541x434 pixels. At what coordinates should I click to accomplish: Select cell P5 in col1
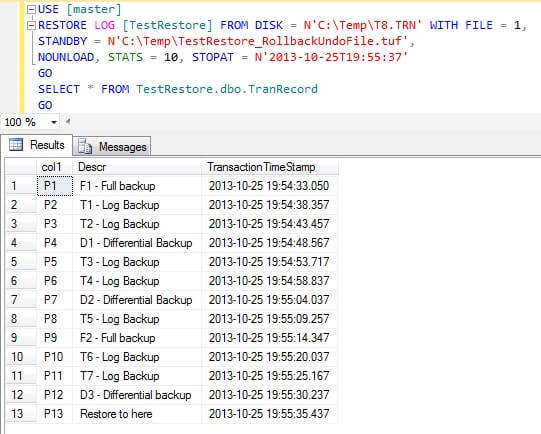point(55,262)
